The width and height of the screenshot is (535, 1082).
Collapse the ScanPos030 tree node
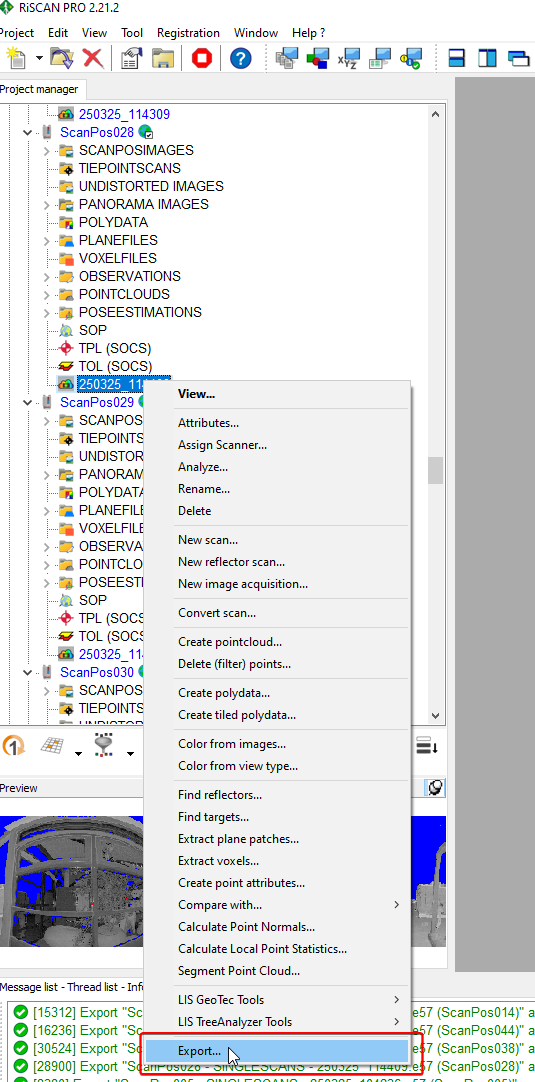(28, 672)
